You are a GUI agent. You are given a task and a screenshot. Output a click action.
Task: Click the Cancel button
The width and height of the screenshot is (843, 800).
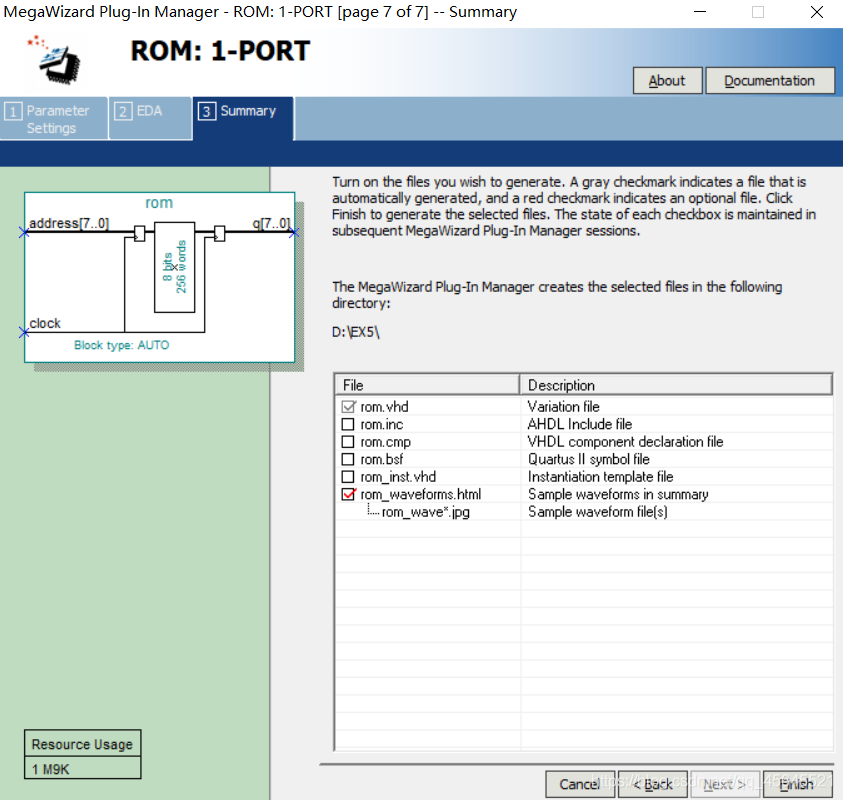point(580,784)
